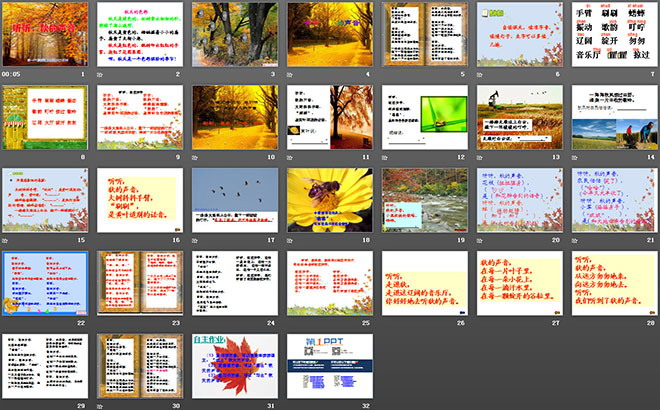Select slide 3 tree trunk photo thumbnail
The image size is (660, 410).
[x=235, y=34]
